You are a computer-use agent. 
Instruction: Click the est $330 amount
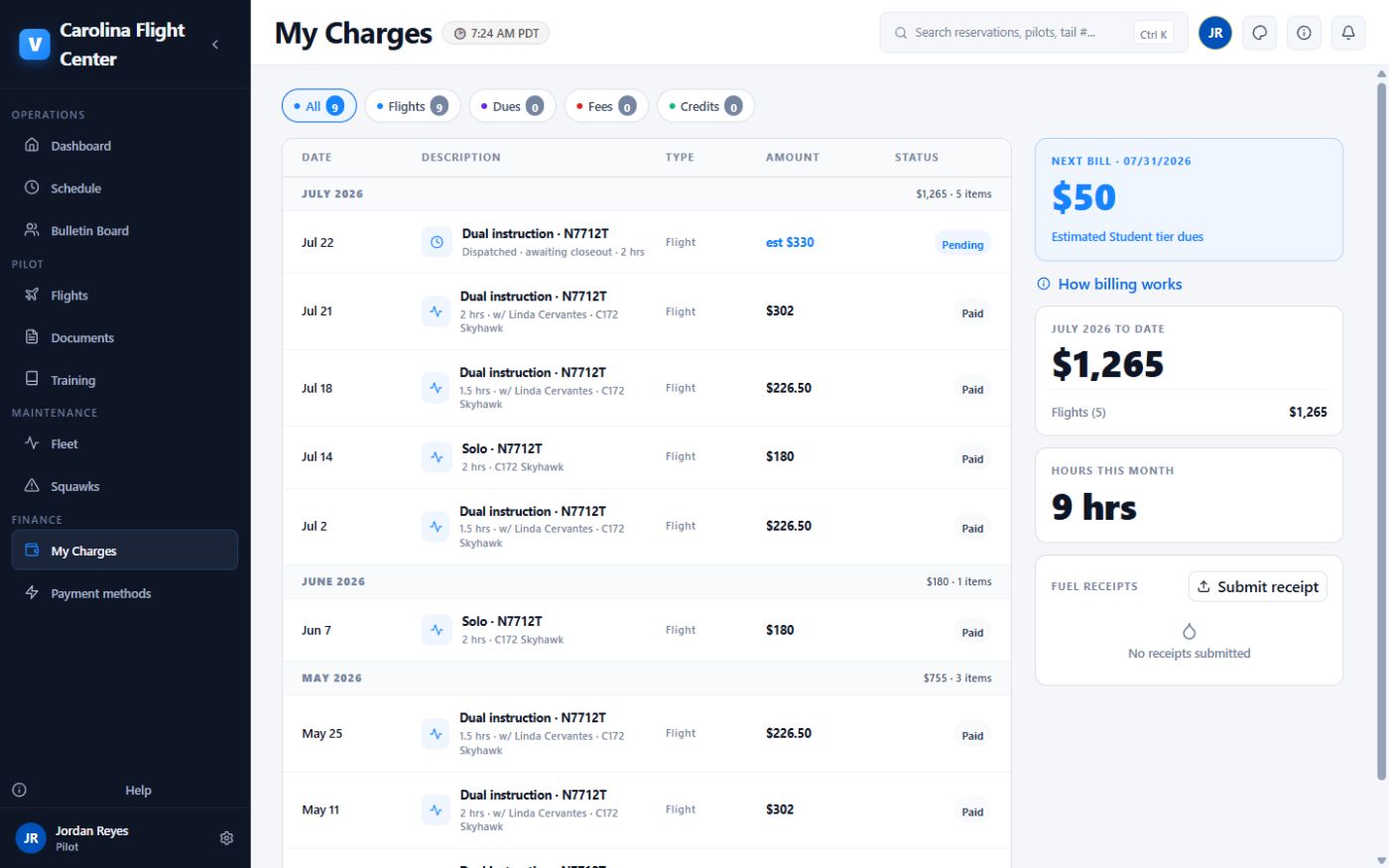(x=790, y=242)
